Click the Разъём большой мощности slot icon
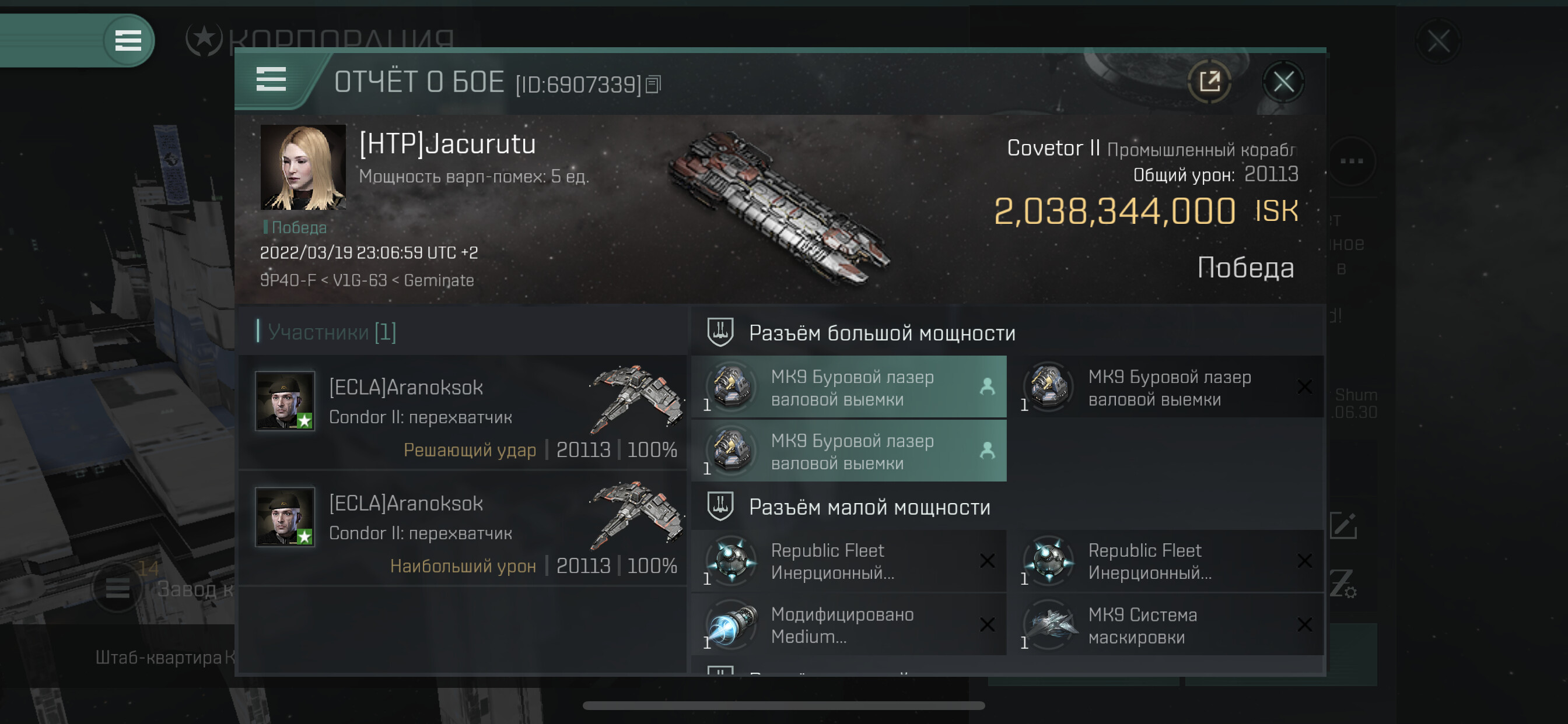The image size is (1568, 724). coord(720,332)
